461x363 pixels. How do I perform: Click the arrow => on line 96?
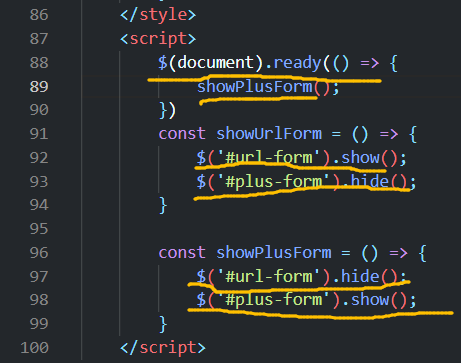tap(399, 253)
